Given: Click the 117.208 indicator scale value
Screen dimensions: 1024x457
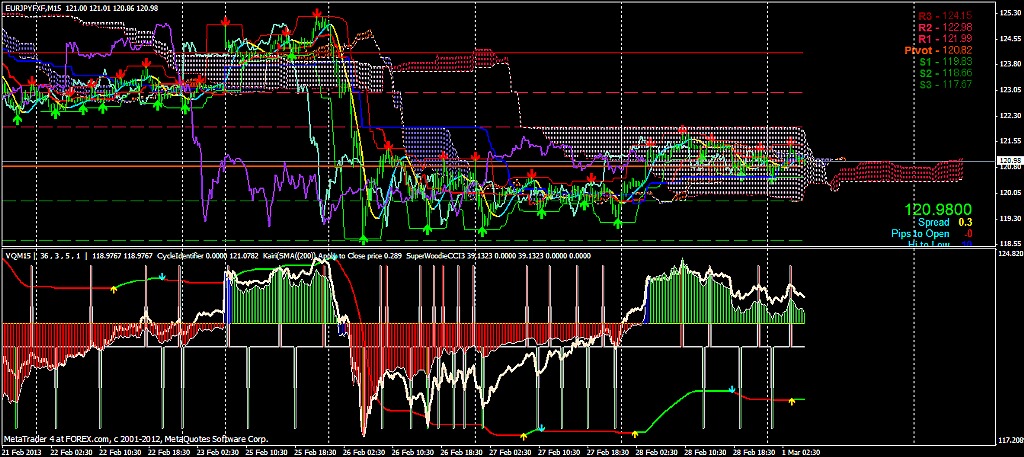Looking at the screenshot, I should [x=1009, y=439].
